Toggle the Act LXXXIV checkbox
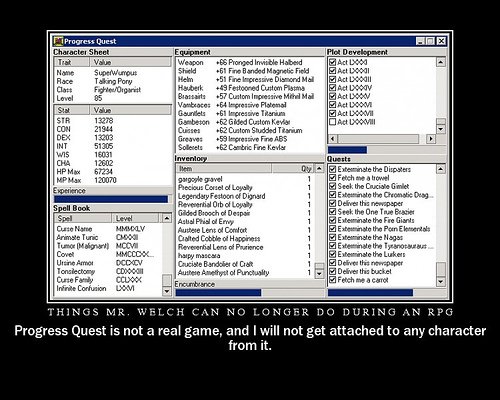The image size is (500, 400). click(x=332, y=88)
